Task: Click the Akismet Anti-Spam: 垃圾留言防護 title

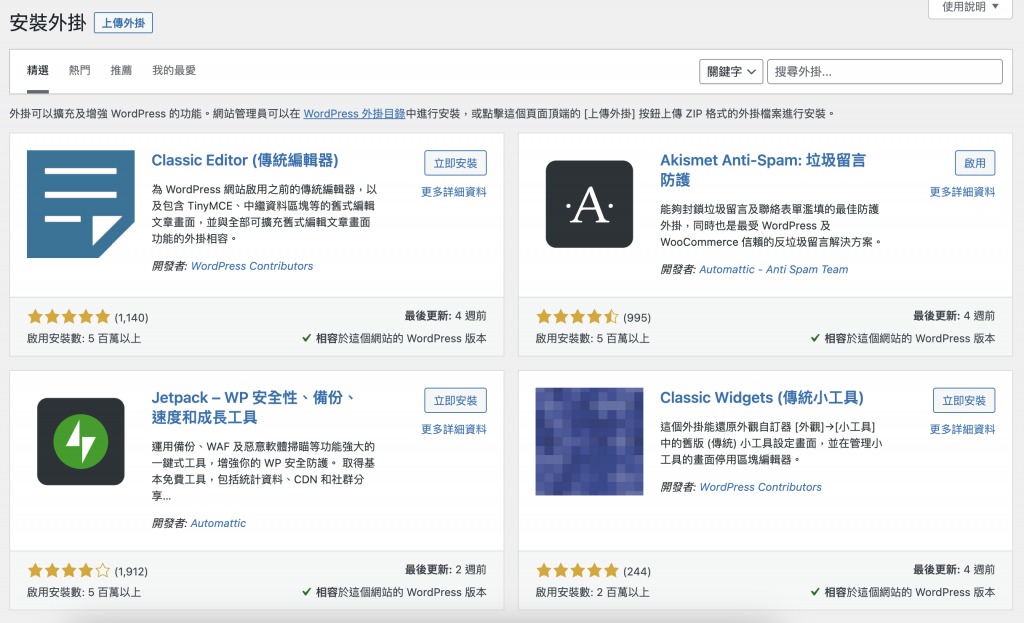Action: 763,170
